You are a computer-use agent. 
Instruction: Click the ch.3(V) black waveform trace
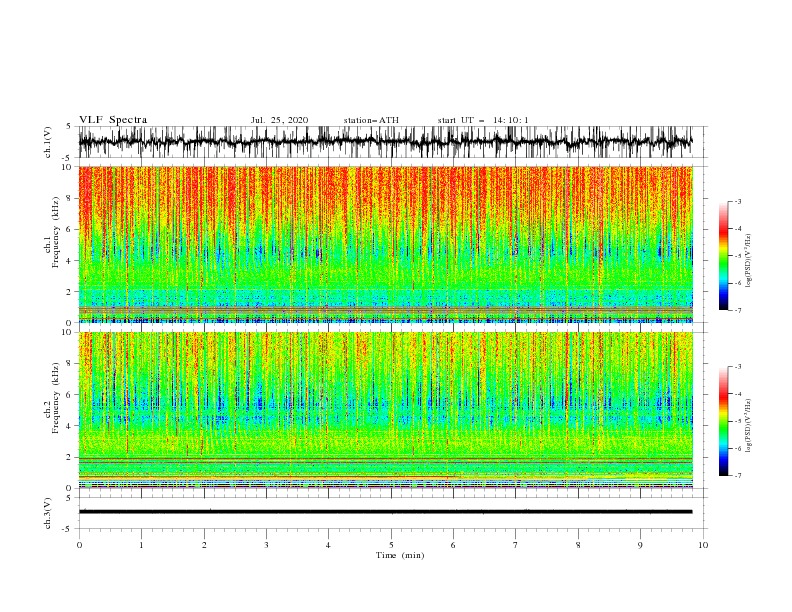tap(385, 512)
